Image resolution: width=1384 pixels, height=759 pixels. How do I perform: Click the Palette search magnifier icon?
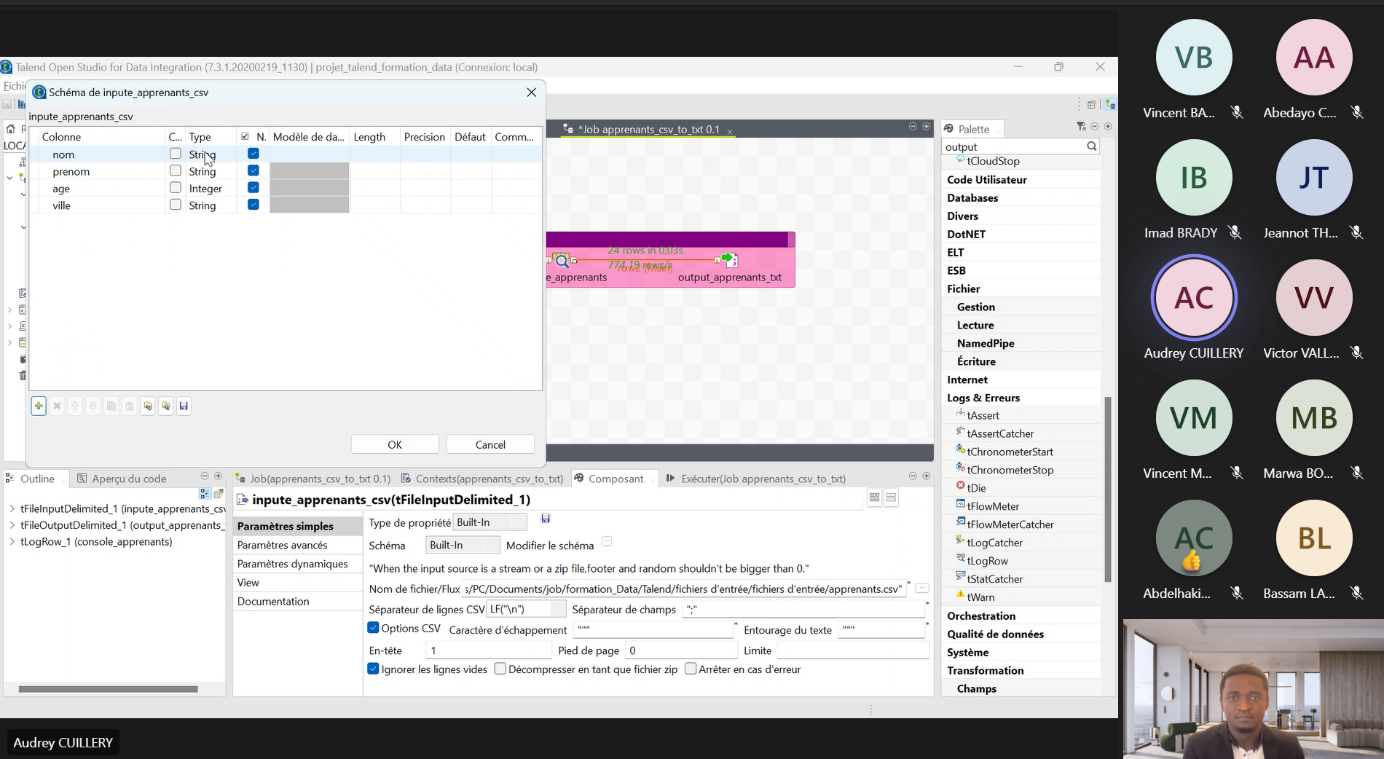[1092, 147]
